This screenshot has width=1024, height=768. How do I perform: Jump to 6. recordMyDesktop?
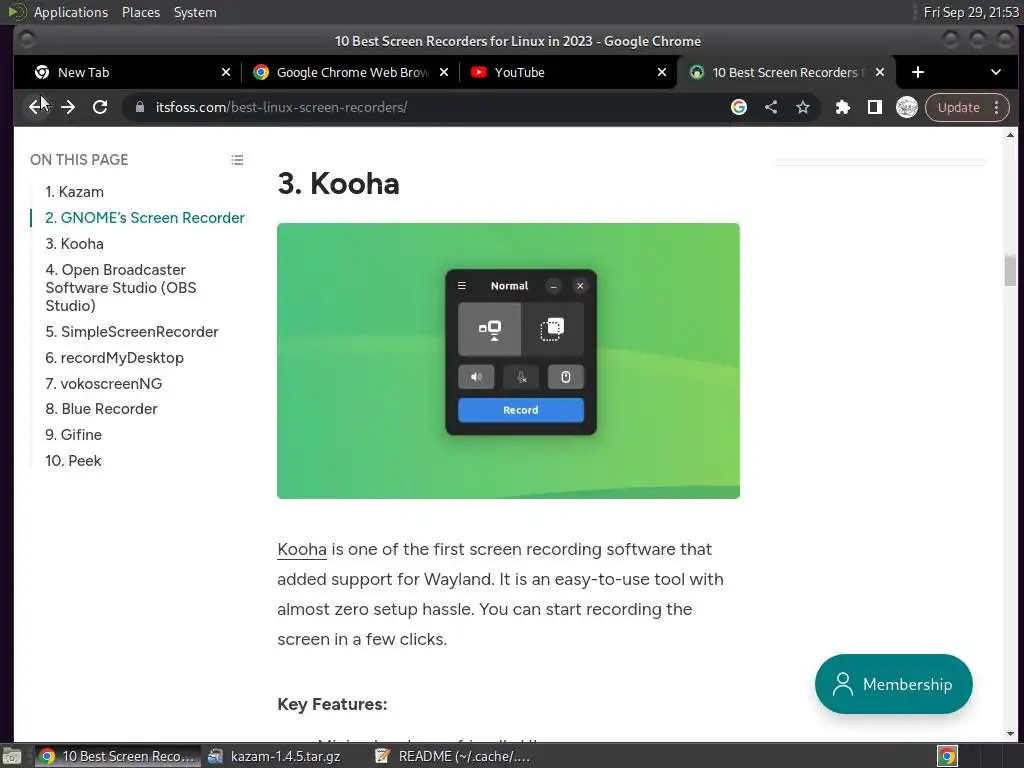[x=114, y=358]
